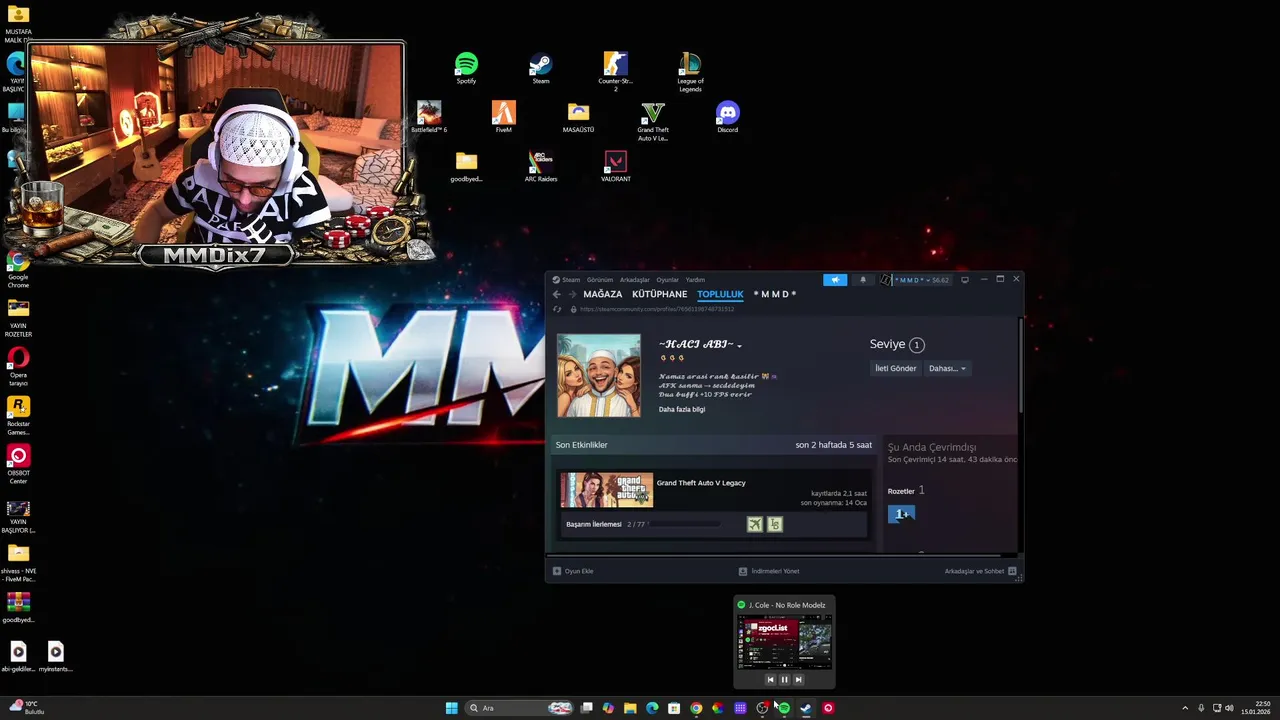Open the Yardım menu
The height and width of the screenshot is (720, 1280).
tap(695, 280)
